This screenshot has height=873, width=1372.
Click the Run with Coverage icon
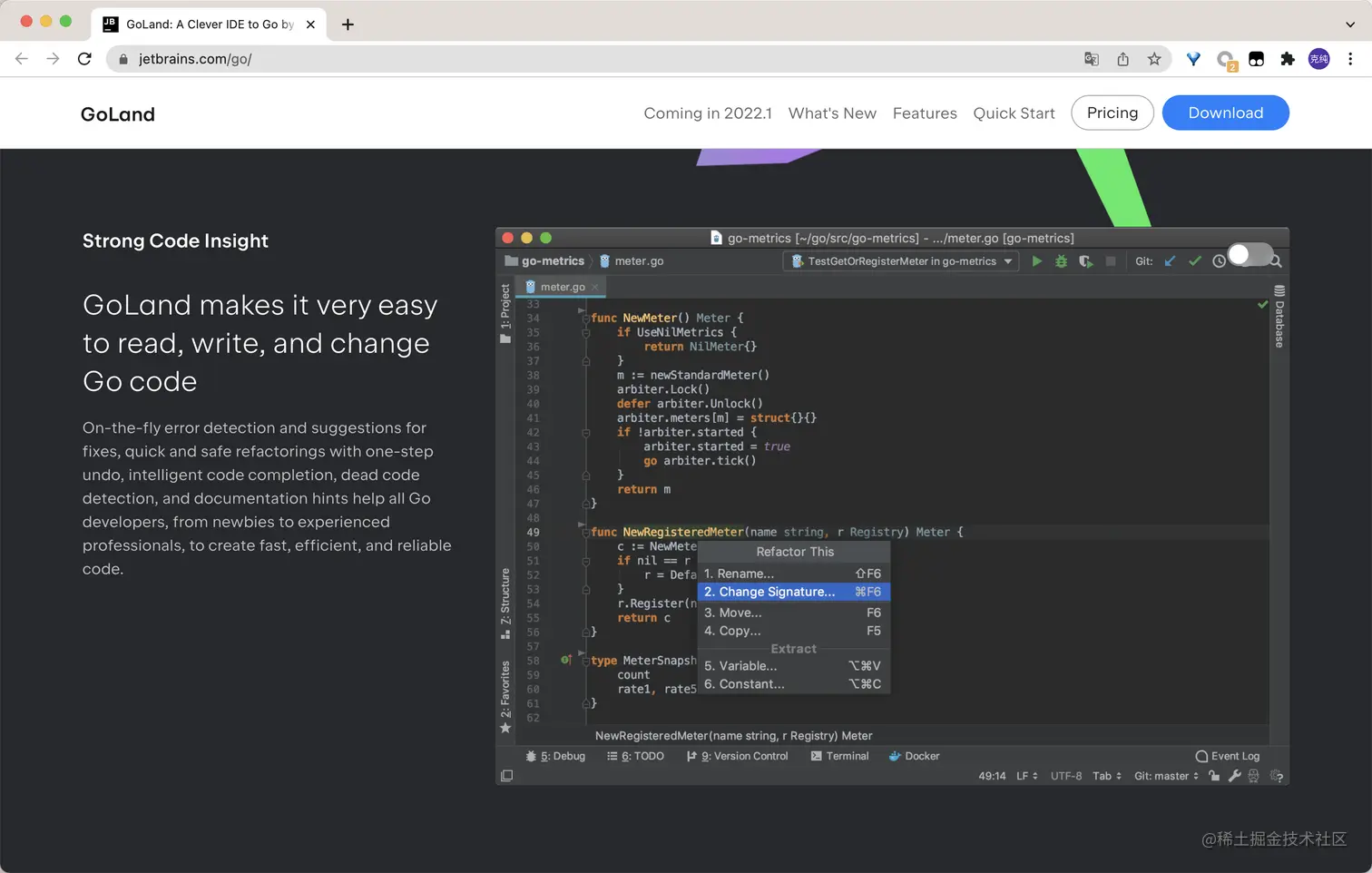pos(1085,261)
